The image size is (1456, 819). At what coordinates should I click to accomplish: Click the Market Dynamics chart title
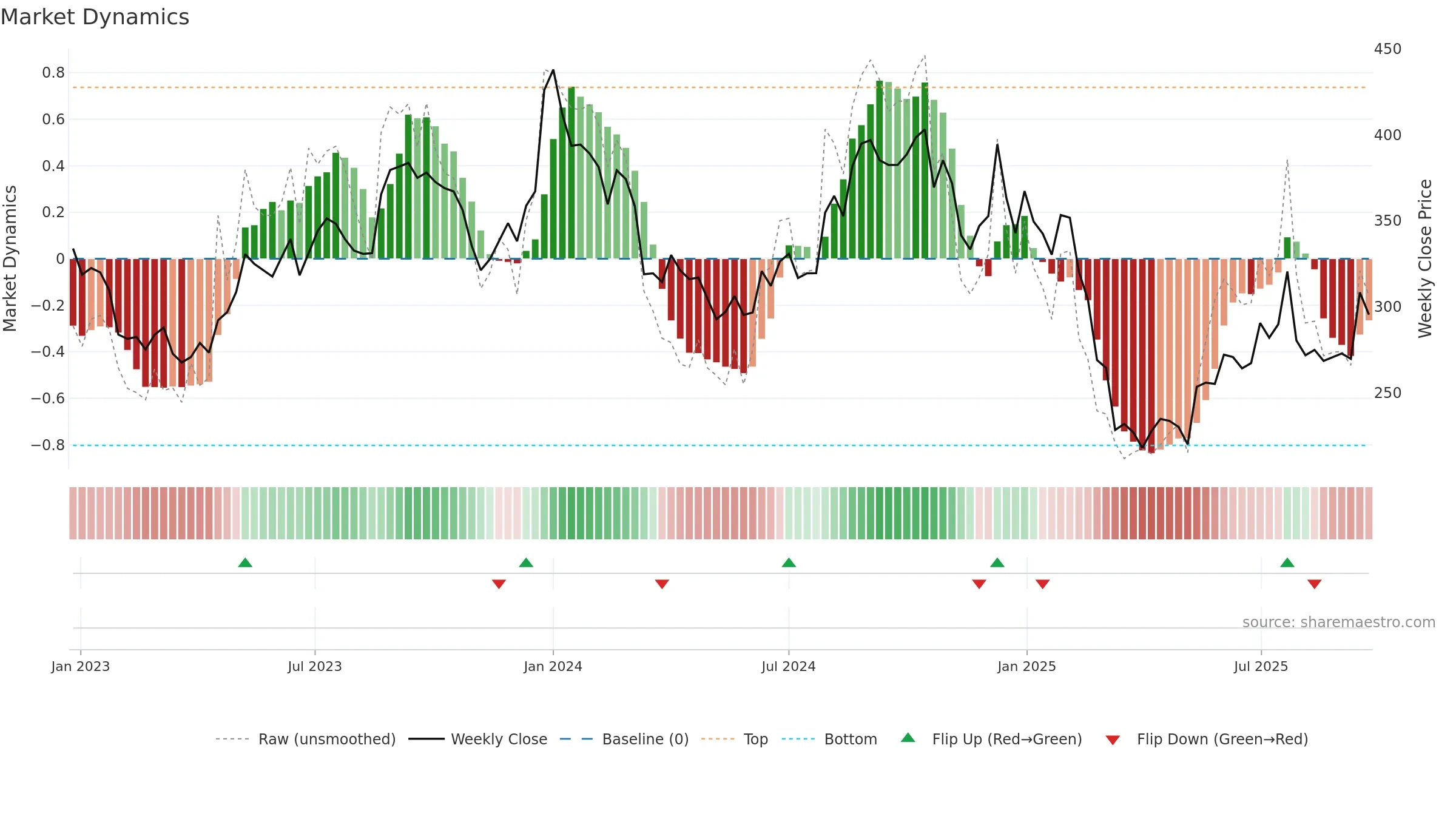click(95, 17)
